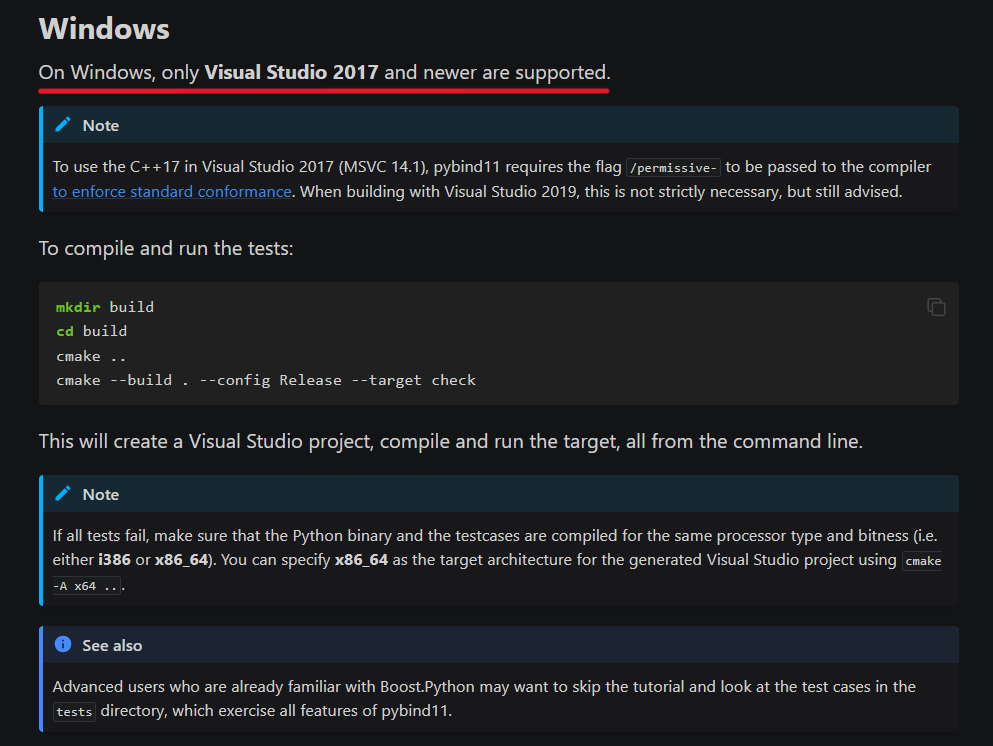Click 'To compile and run the tests:' text
The height and width of the screenshot is (746, 993).
point(166,248)
